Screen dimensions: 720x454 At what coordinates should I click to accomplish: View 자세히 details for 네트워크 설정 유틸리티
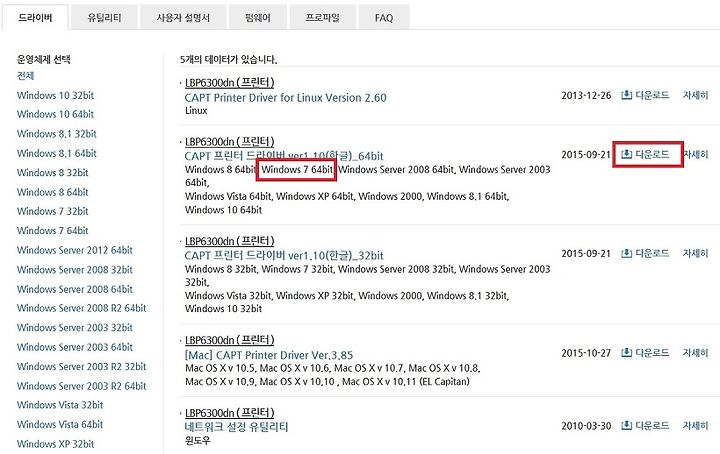(x=695, y=426)
